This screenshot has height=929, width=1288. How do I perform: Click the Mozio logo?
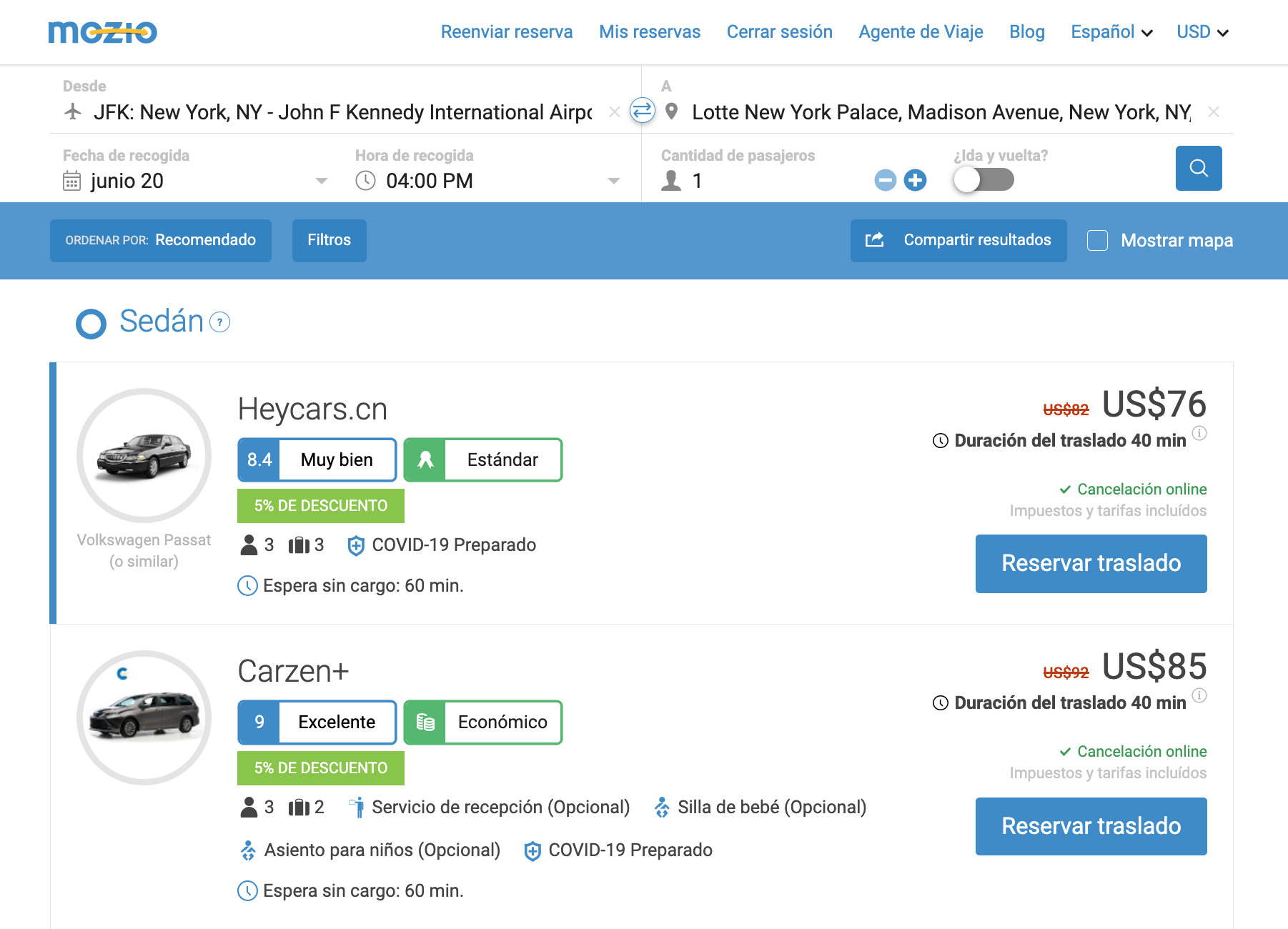click(102, 32)
